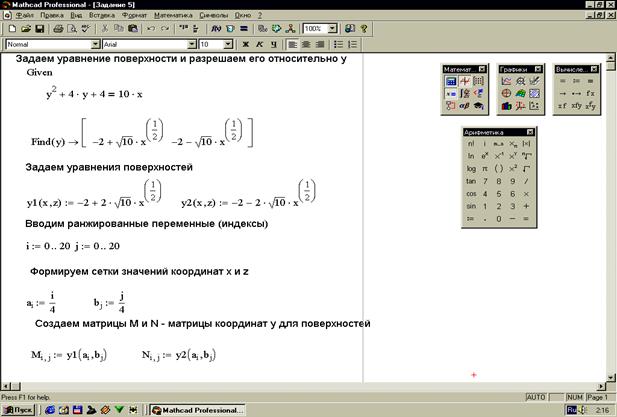Open Graph palette icon in Math toolbar

point(465,81)
